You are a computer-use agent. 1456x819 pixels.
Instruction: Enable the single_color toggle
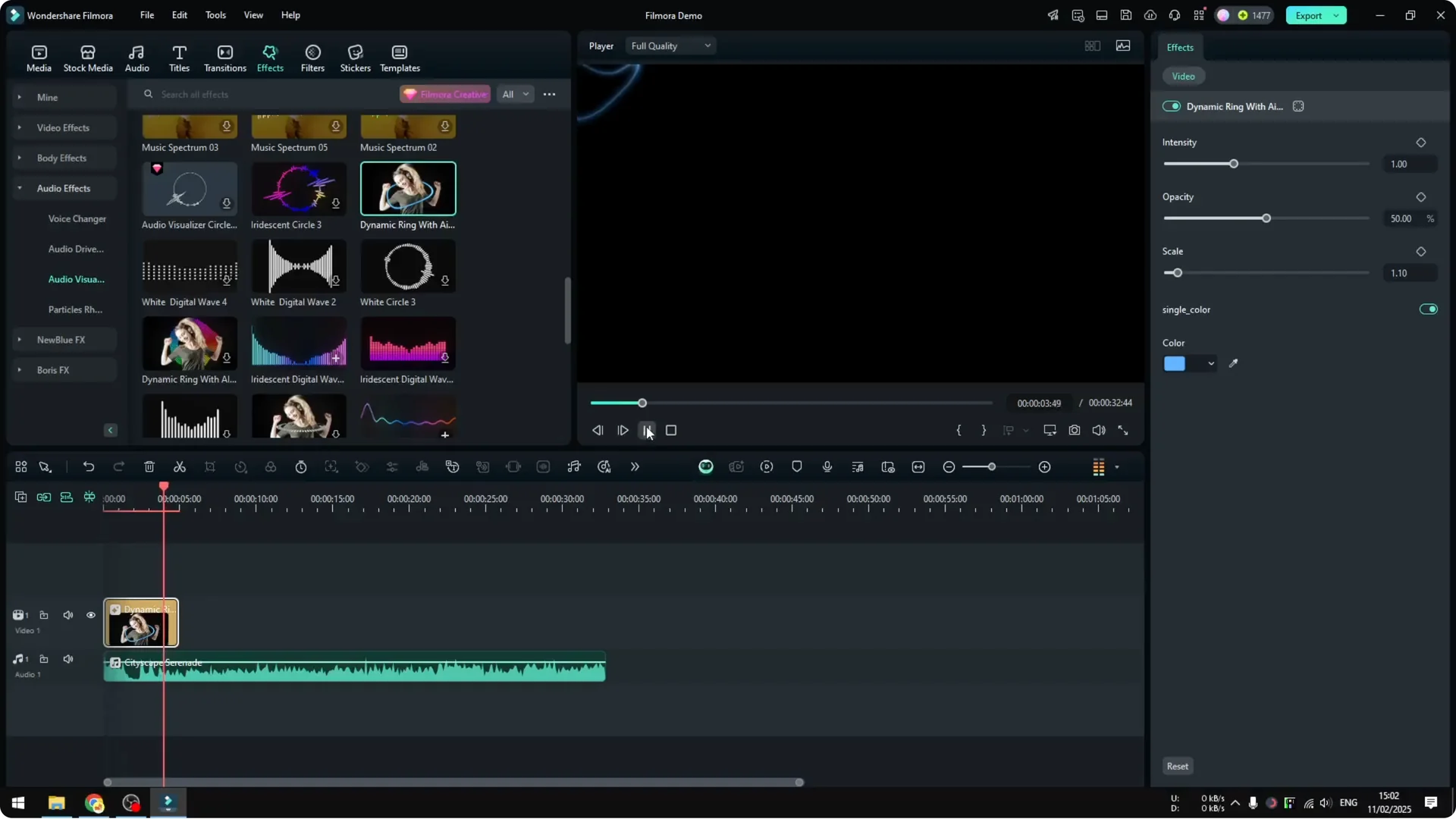point(1428,309)
